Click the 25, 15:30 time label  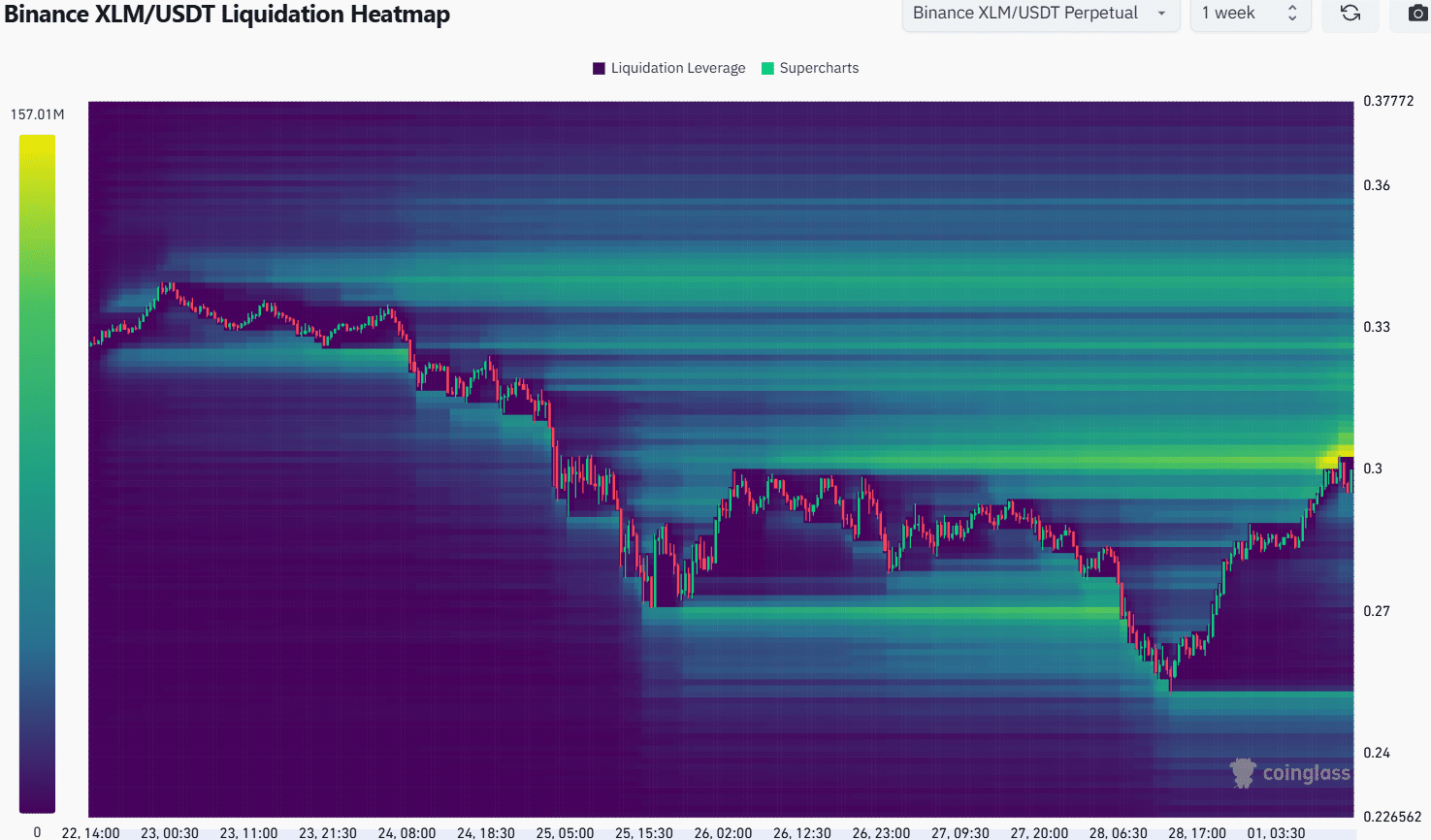click(644, 832)
